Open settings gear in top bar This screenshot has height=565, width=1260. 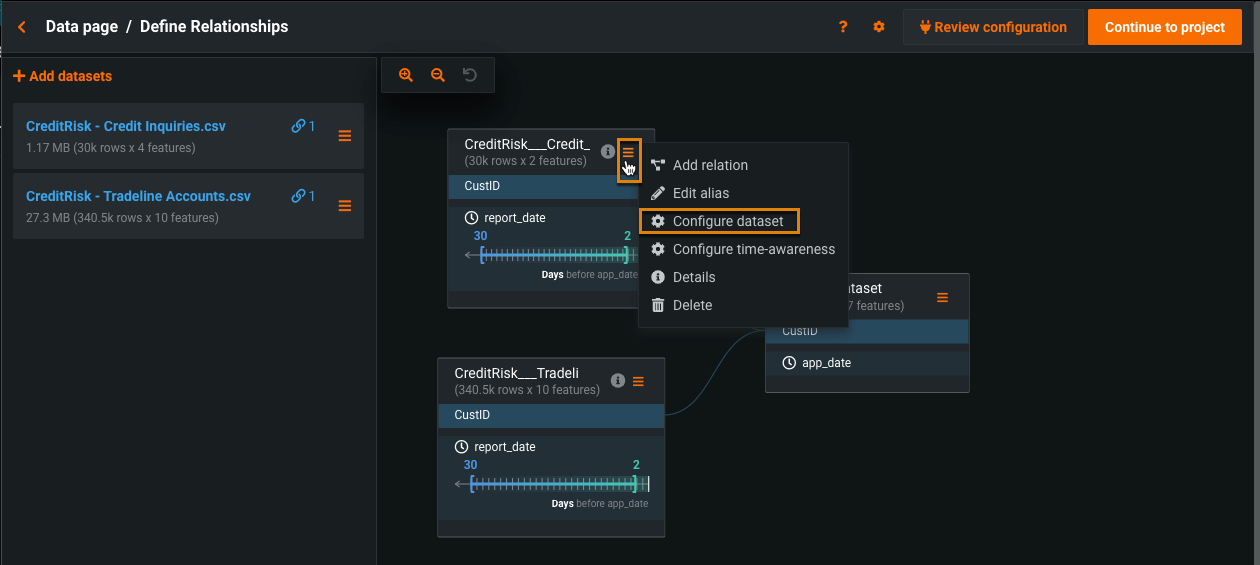[x=879, y=27]
